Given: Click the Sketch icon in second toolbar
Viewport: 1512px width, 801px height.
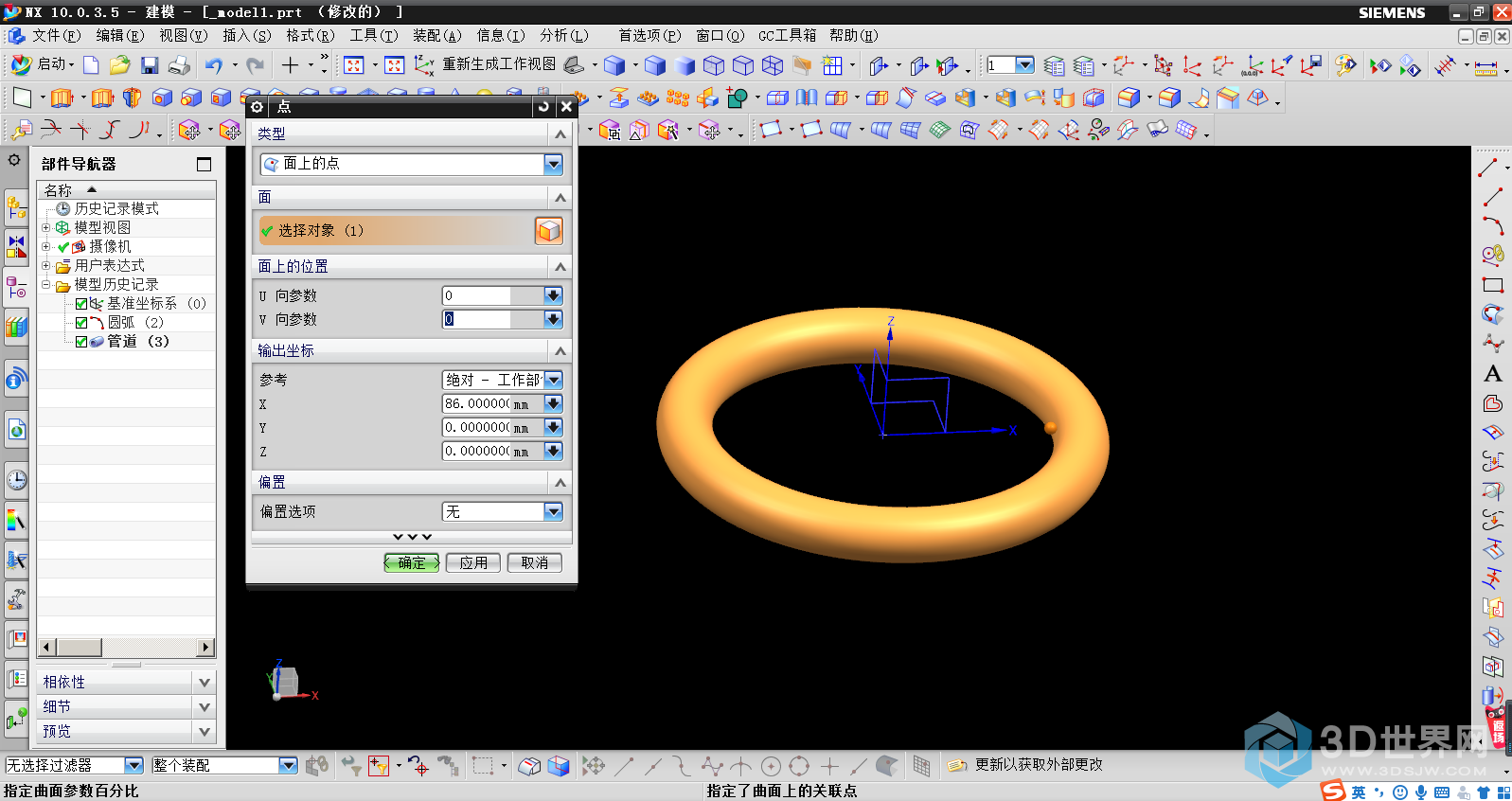Looking at the screenshot, I should (22, 98).
